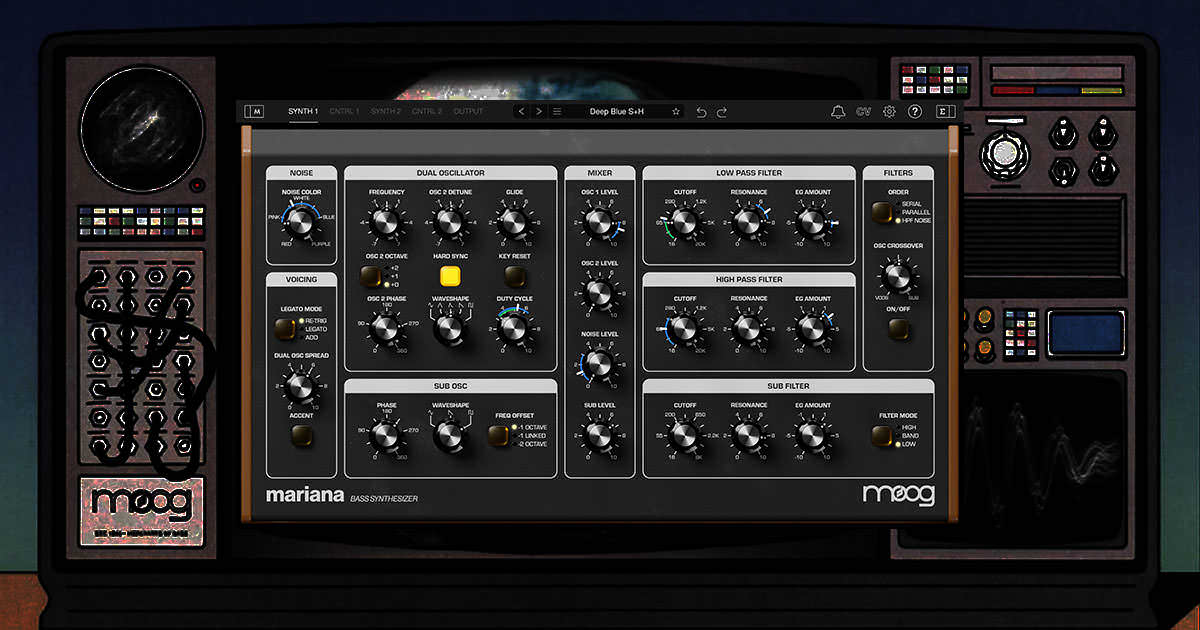Click the OSC 2 Phase knob
This screenshot has height=630, width=1200.
pyautogui.click(x=386, y=328)
